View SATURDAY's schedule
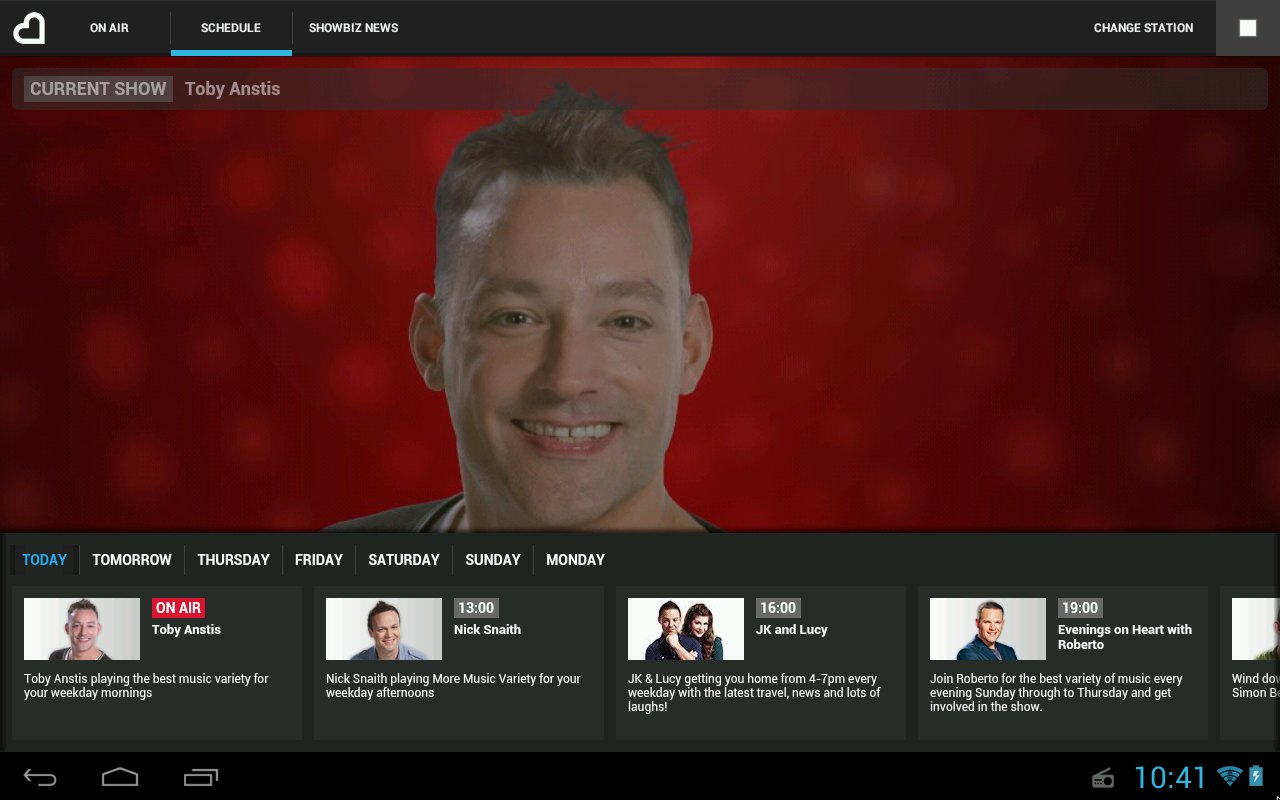The image size is (1280, 800). pos(403,559)
